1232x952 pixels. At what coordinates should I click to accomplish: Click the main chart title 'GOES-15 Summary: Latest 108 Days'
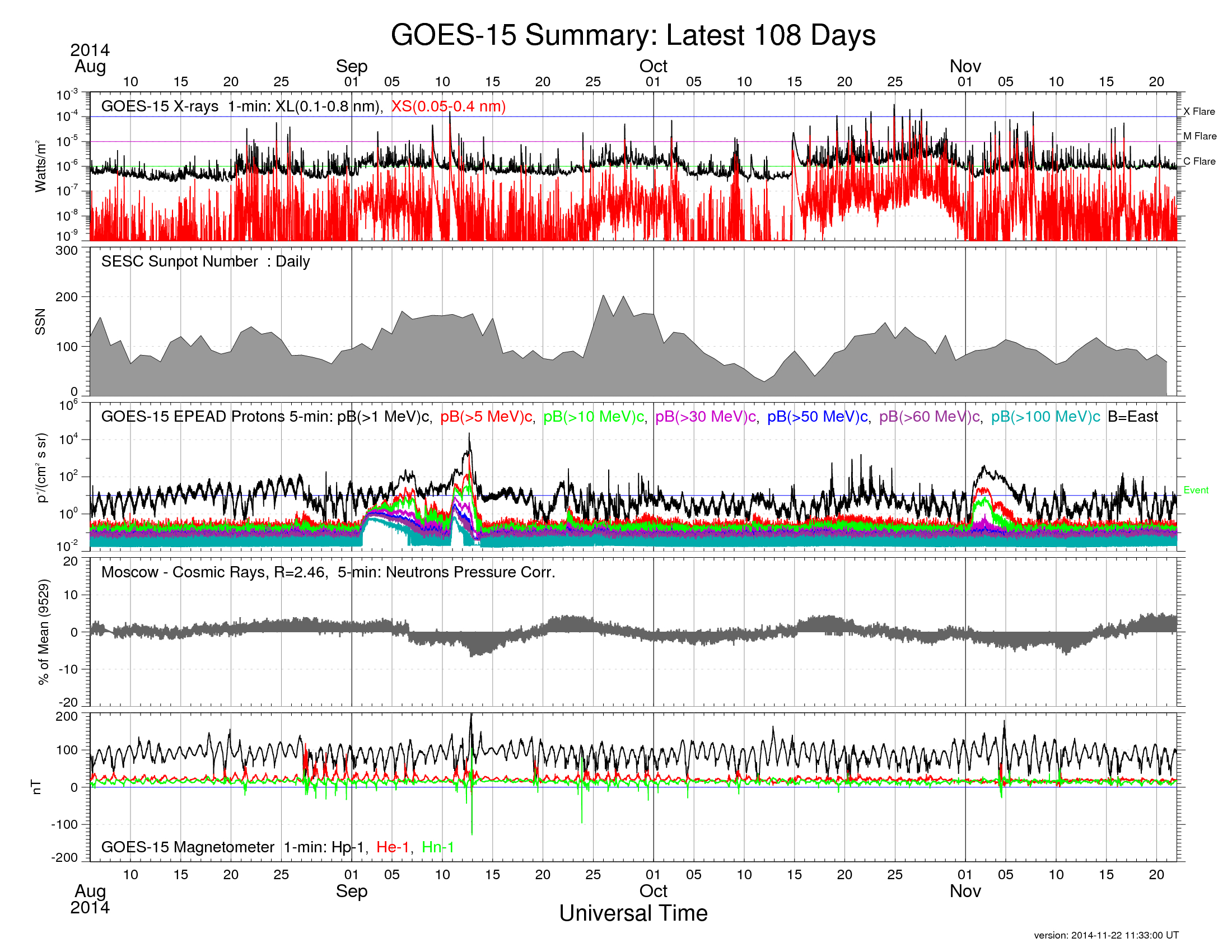(x=632, y=35)
